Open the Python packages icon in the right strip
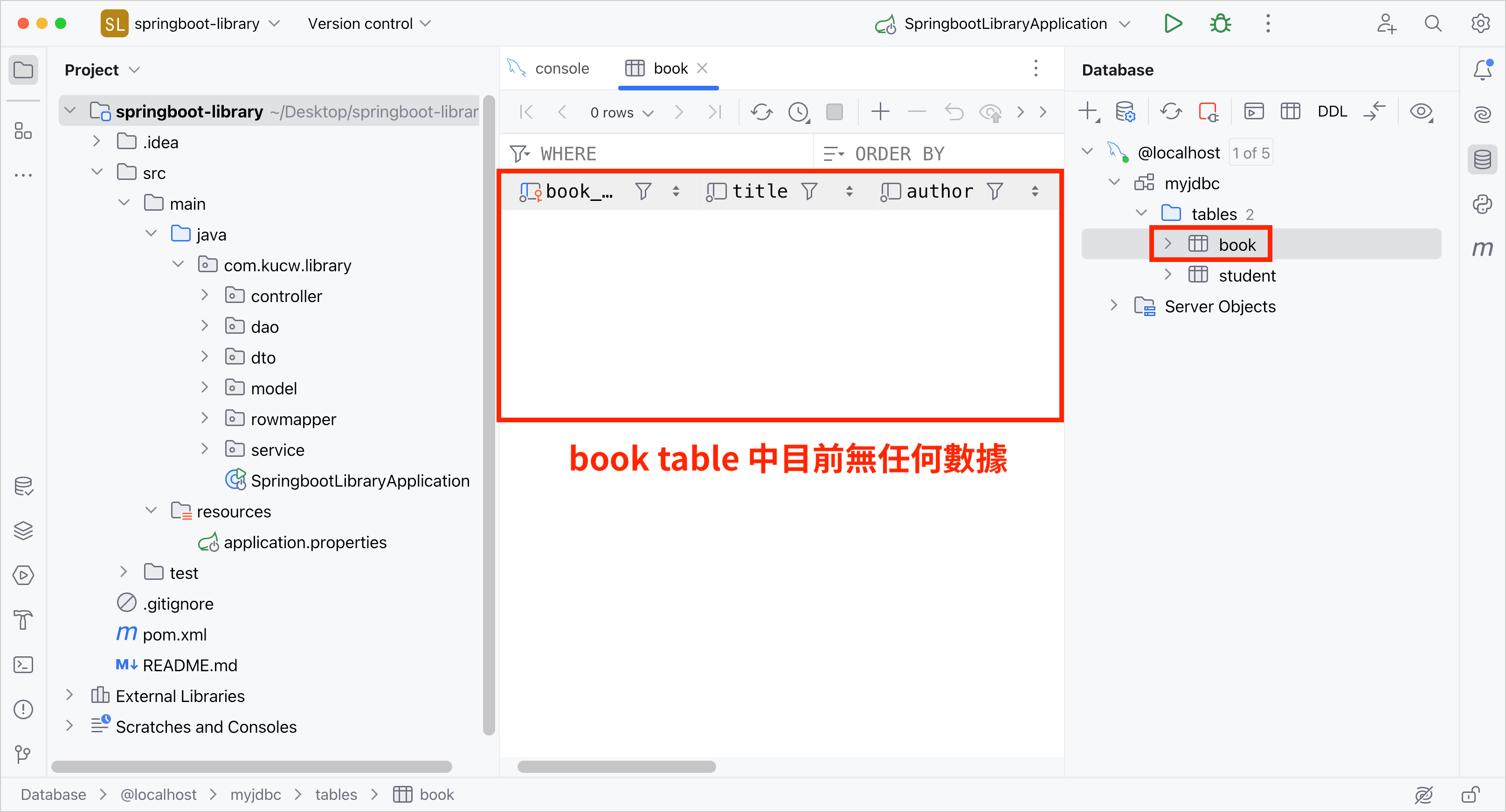 (x=1482, y=203)
